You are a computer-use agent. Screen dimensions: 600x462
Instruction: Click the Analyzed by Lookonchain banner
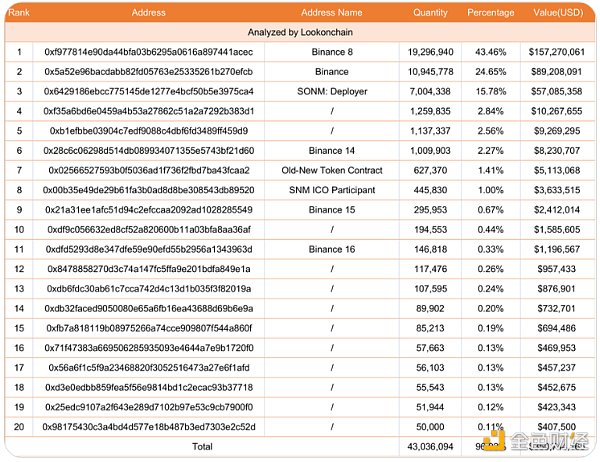click(300, 33)
